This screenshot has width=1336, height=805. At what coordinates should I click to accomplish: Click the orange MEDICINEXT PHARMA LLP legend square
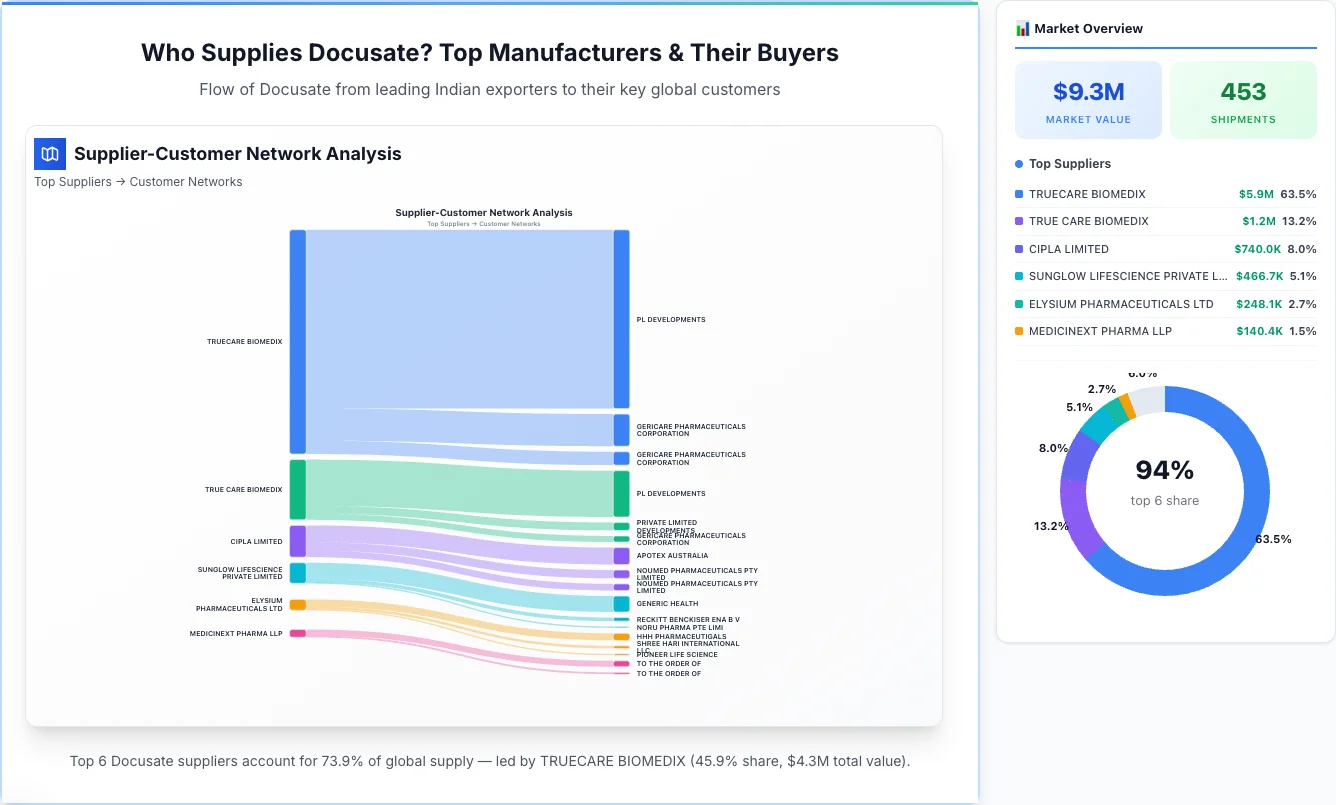[x=1019, y=331]
